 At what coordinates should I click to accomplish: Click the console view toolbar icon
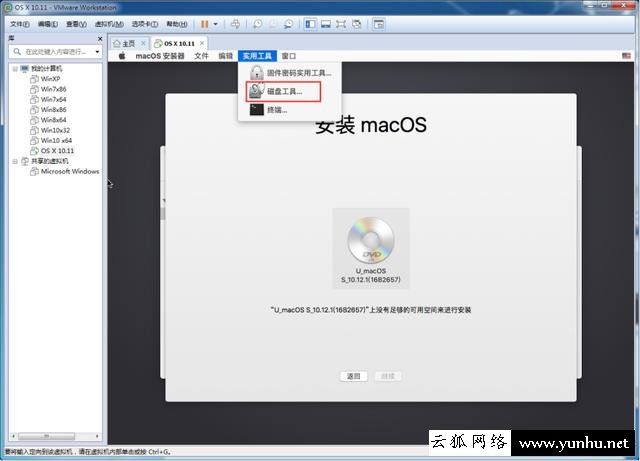tap(379, 24)
